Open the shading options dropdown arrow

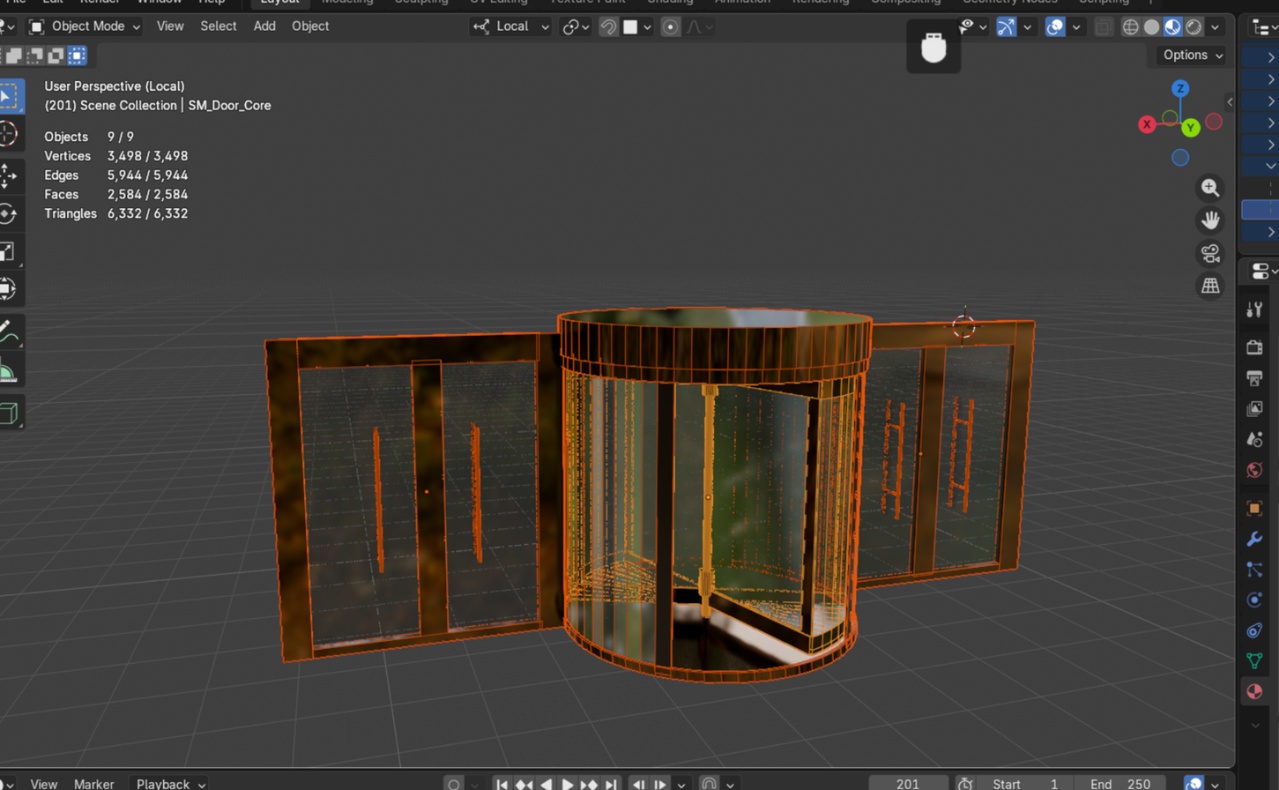pos(1215,27)
